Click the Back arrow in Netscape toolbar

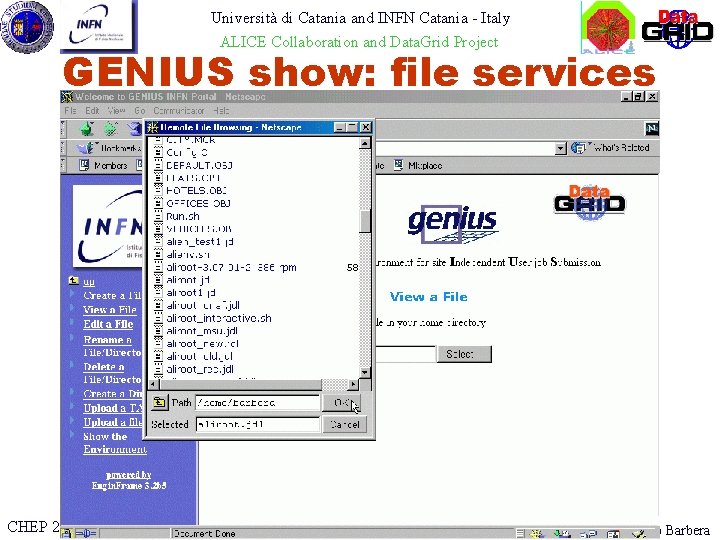87,129
